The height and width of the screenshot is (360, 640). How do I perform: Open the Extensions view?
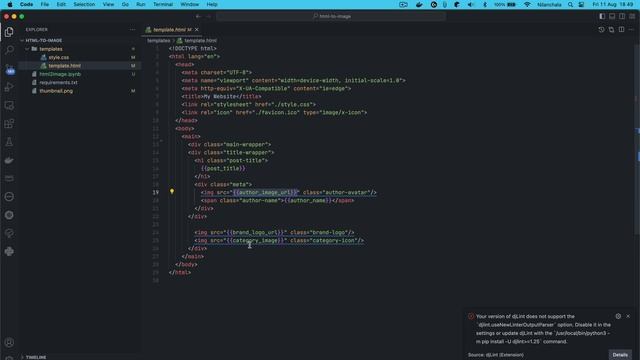[9, 124]
